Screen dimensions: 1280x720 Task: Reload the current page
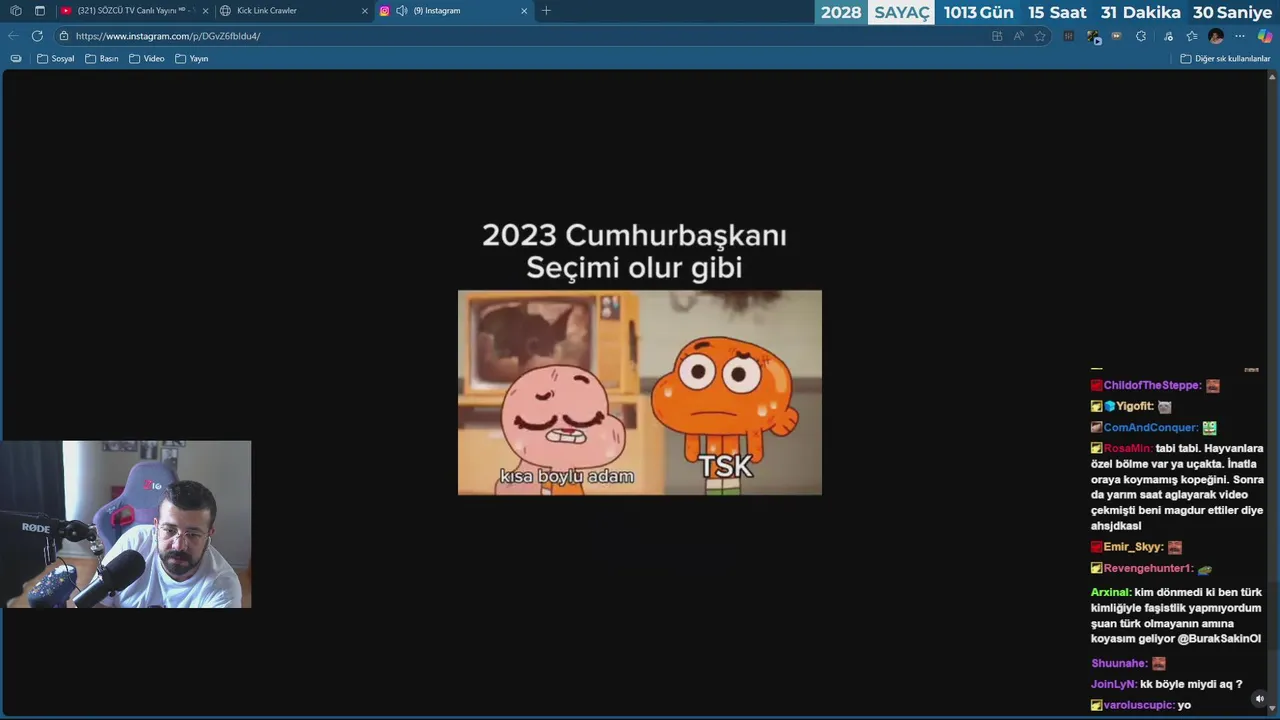(x=37, y=36)
